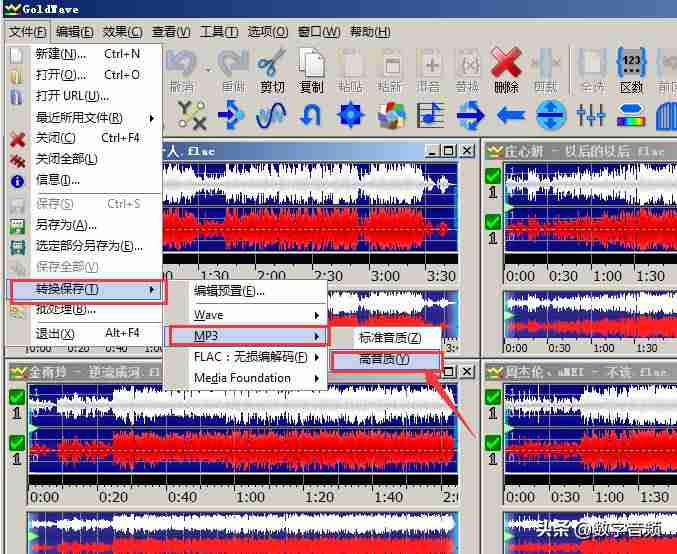677x554 pixels.
Task: Click the 周杰伦、aMEI - 不该 window title bar
Action: point(581,372)
